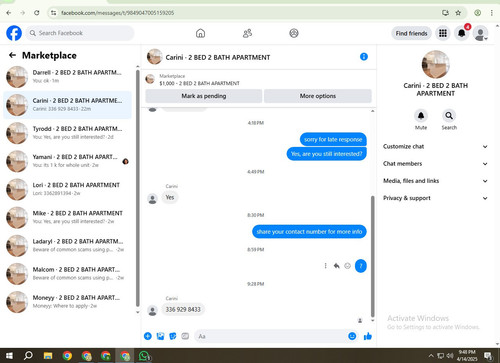The image size is (500, 363).
Task: Click the message scrollbar thumb
Action: pyautogui.click(x=372, y=256)
